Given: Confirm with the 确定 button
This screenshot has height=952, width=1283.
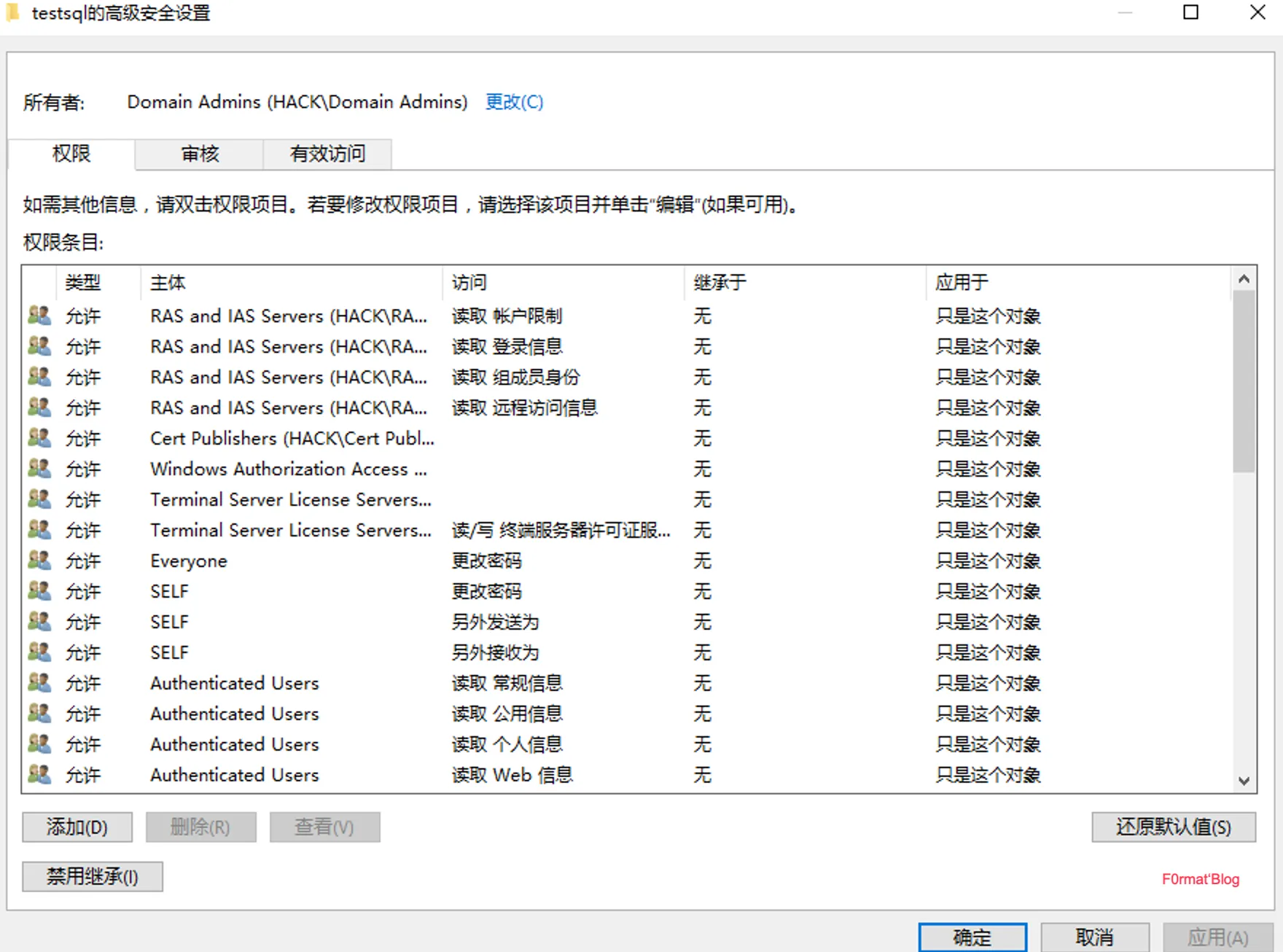Looking at the screenshot, I should coord(972,937).
